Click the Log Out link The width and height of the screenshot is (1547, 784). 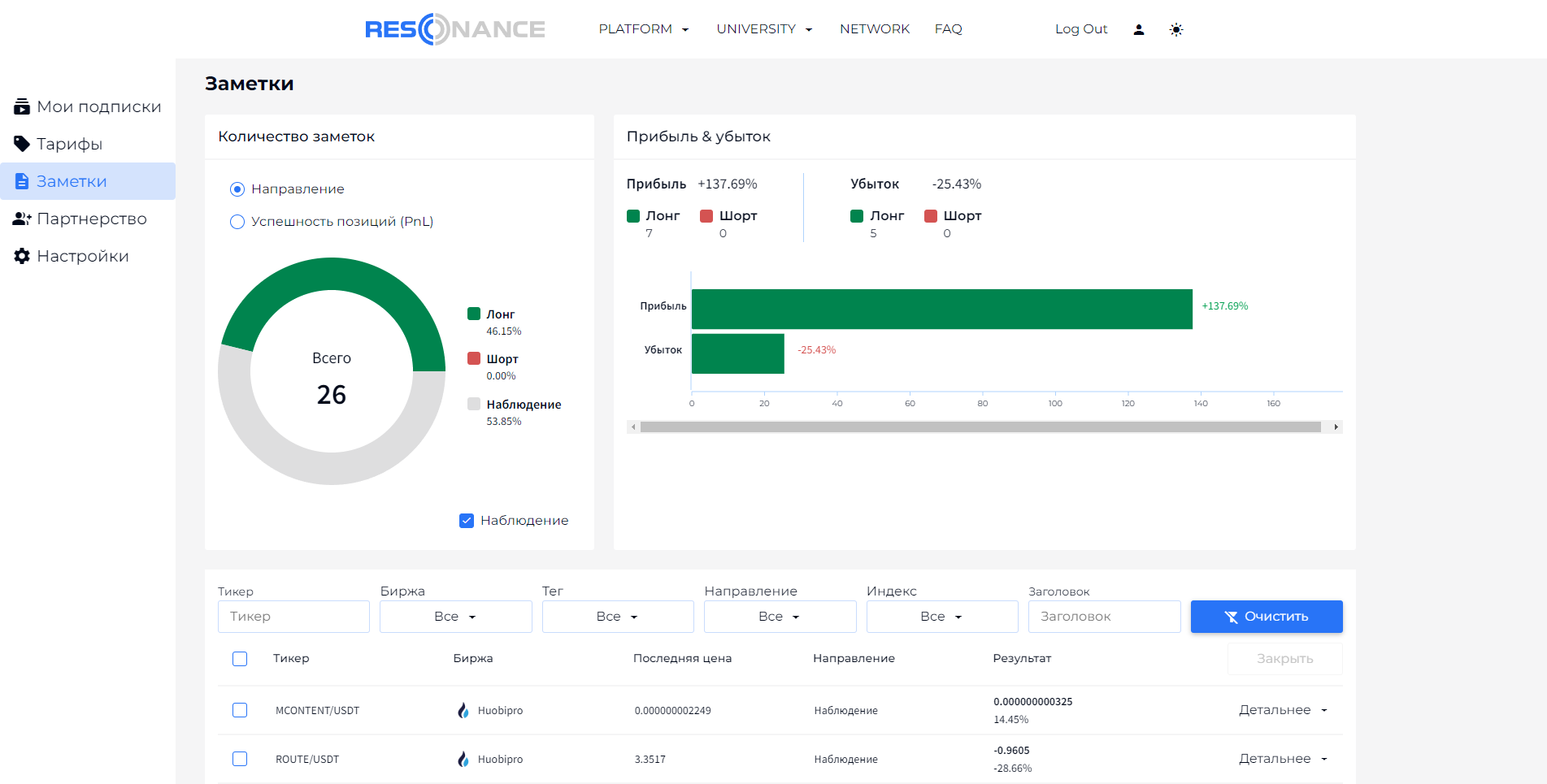click(x=1080, y=29)
